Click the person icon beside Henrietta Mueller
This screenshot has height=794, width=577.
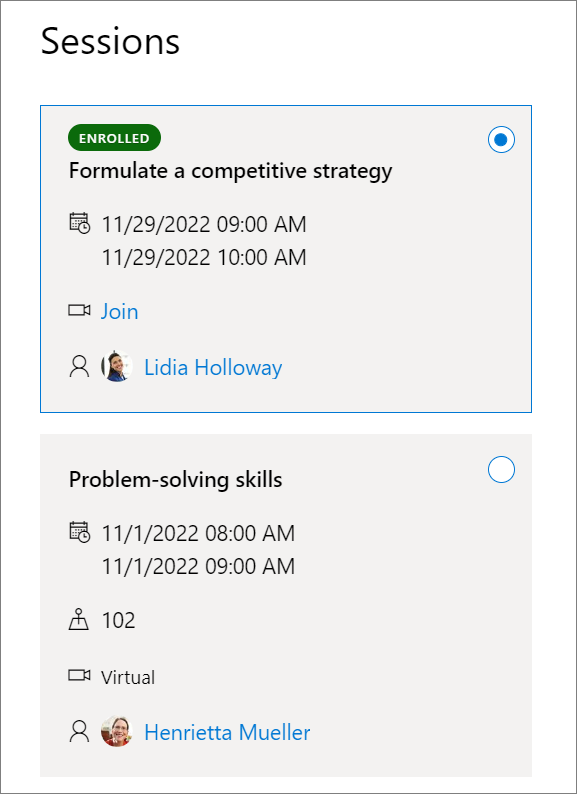[x=79, y=732]
